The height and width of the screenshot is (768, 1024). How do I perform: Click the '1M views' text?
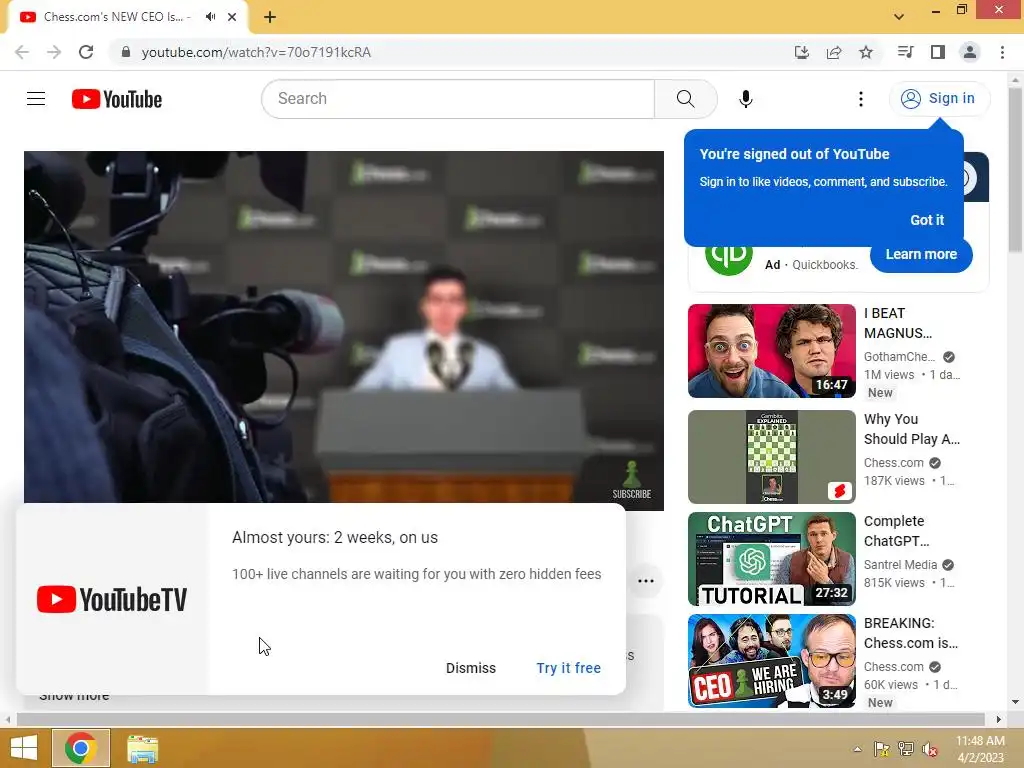click(889, 375)
